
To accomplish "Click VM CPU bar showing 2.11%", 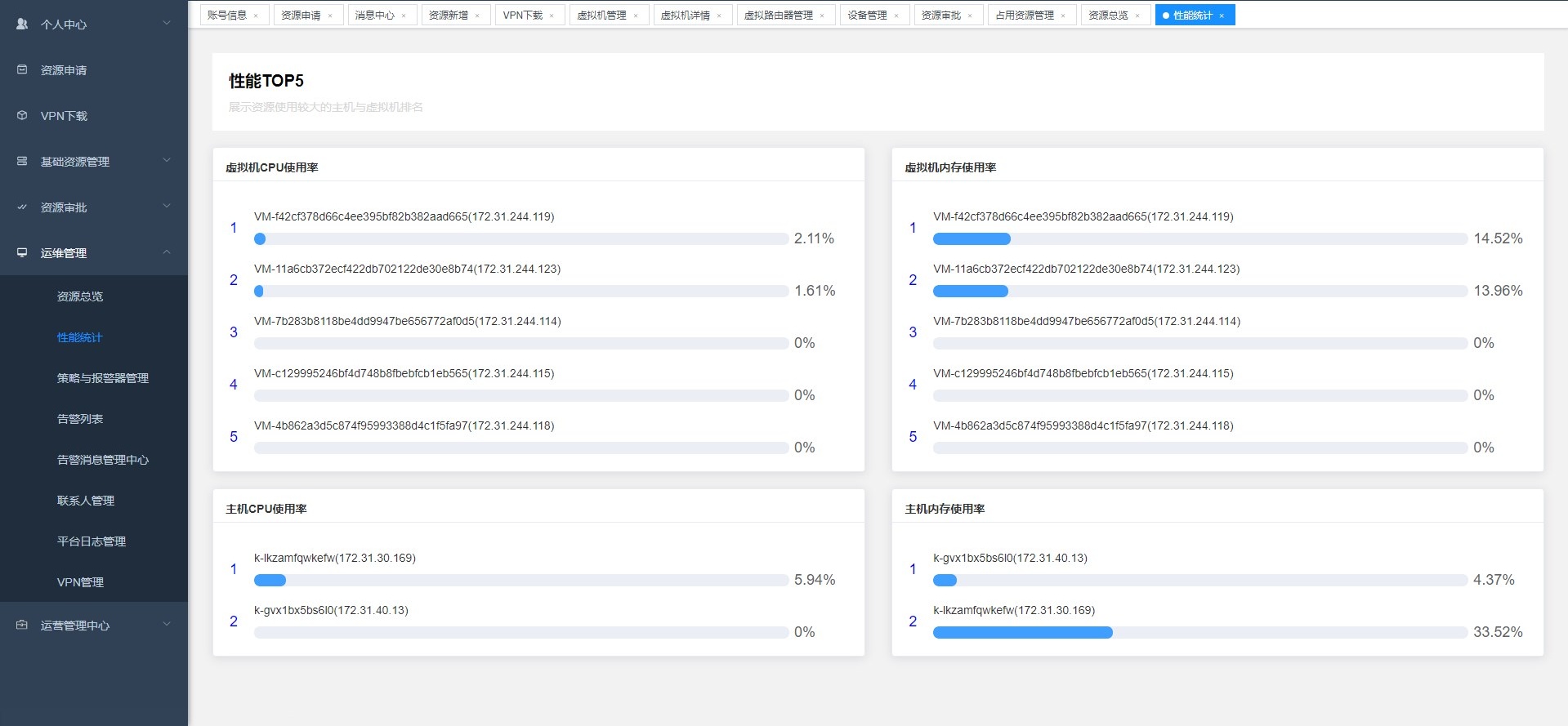I will point(521,239).
